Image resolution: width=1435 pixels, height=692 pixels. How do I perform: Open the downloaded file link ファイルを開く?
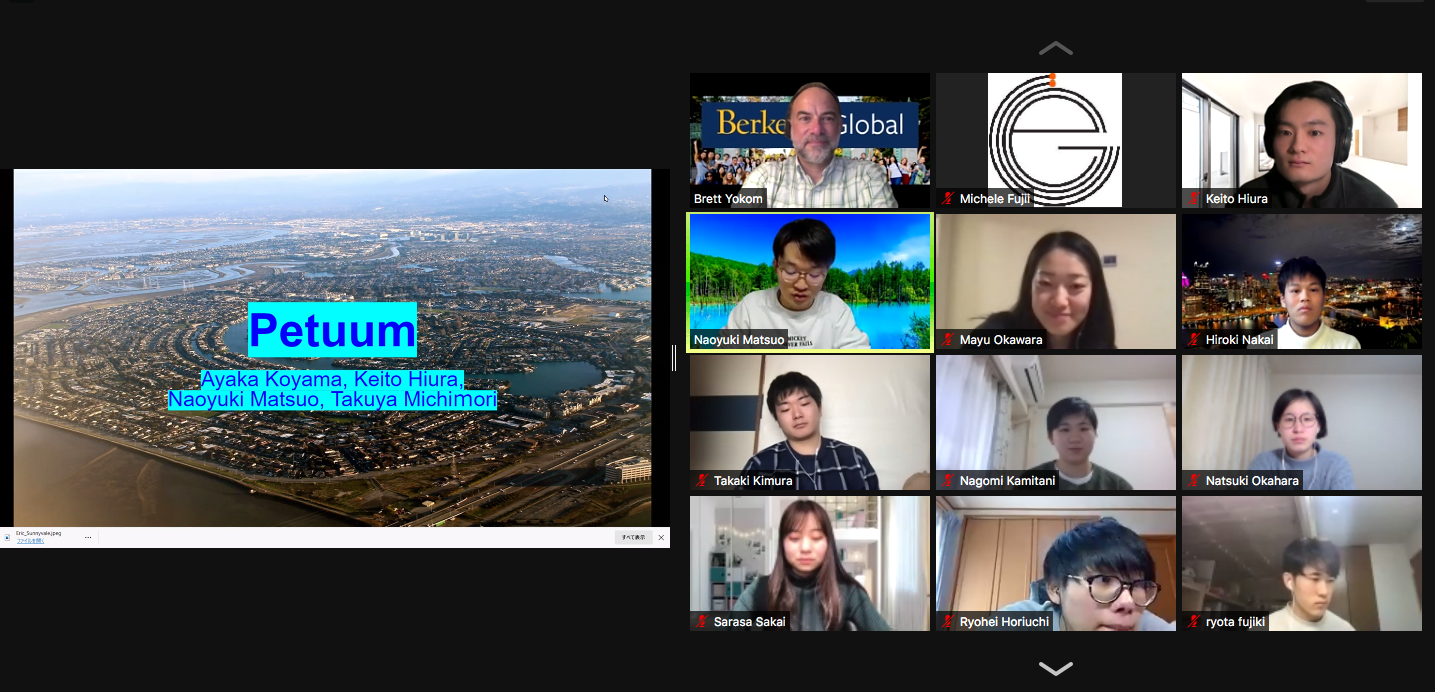pyautogui.click(x=30, y=541)
